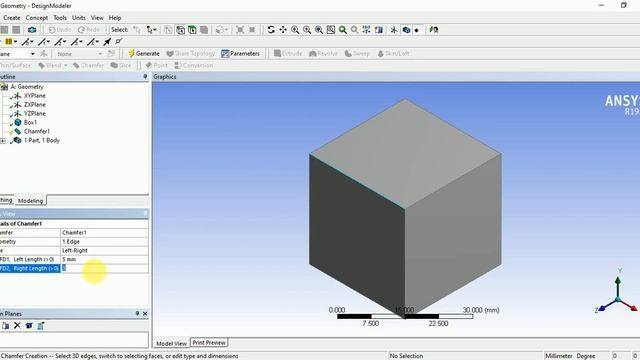Click the Revolve feature button
Screen dimensions: 640x360
click(323, 53)
